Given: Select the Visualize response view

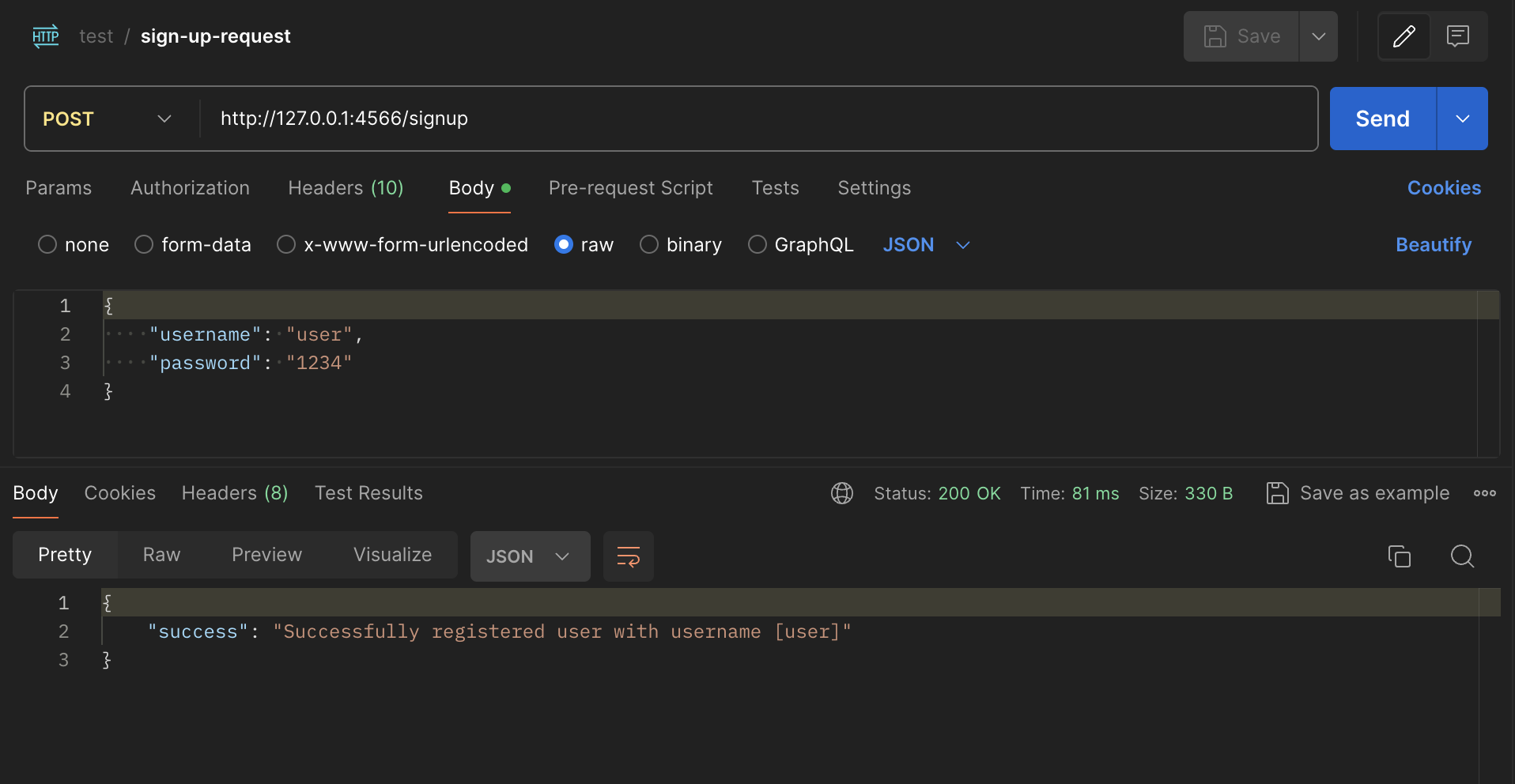Looking at the screenshot, I should (x=392, y=555).
